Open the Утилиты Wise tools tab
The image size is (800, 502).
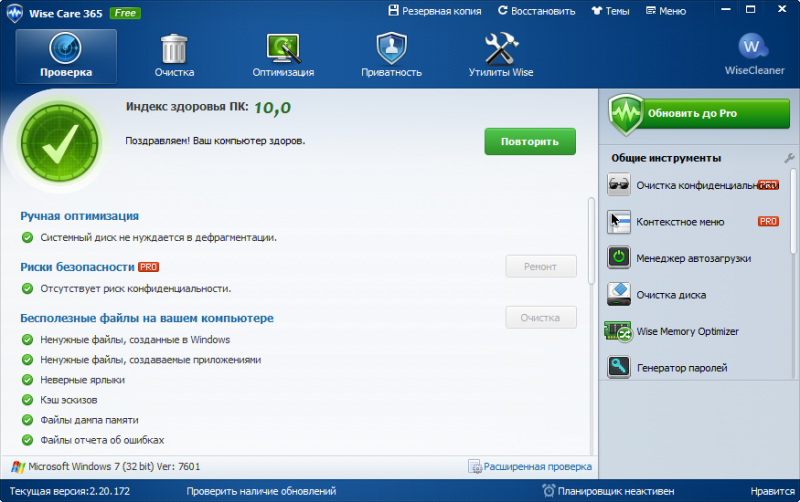(x=501, y=56)
